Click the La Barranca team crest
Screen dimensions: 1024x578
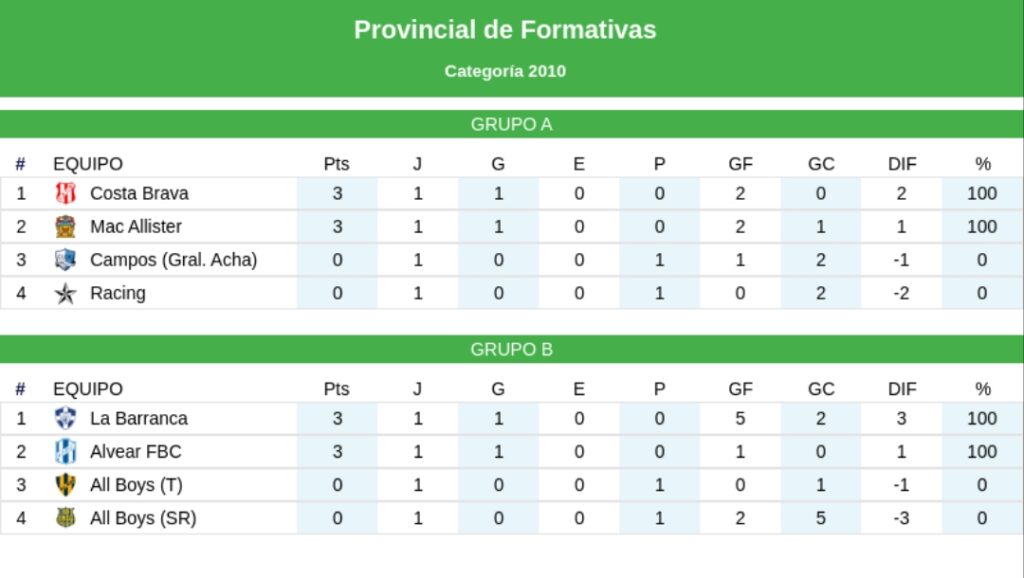pos(65,418)
